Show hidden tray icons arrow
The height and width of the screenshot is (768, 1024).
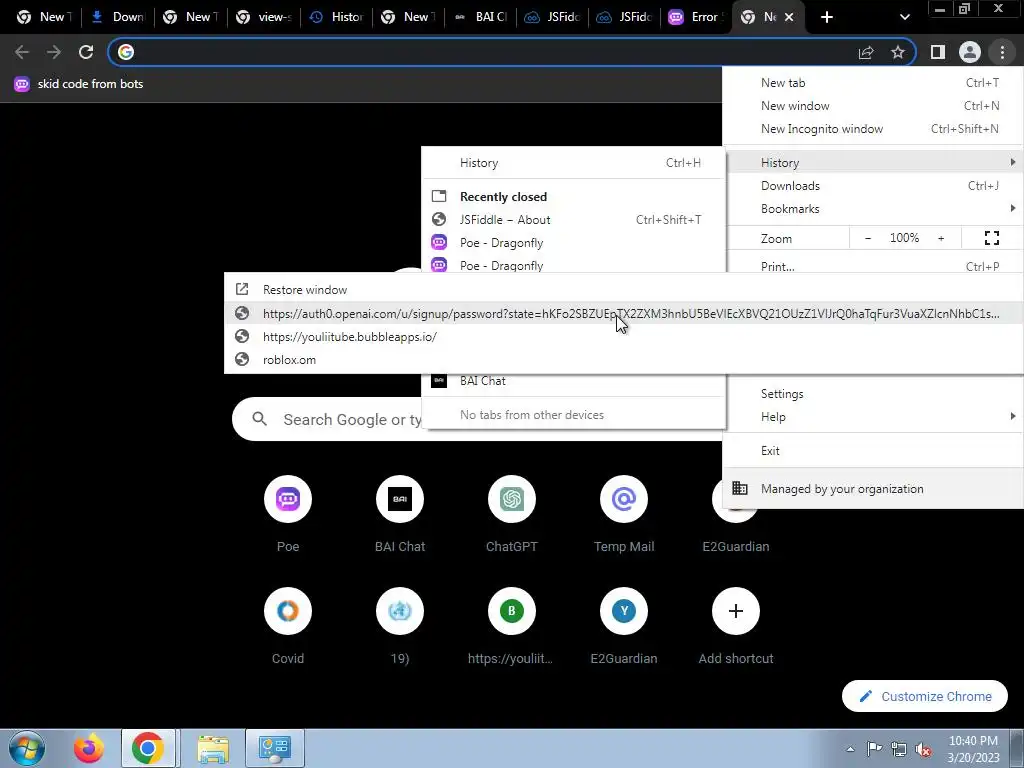pyautogui.click(x=850, y=749)
